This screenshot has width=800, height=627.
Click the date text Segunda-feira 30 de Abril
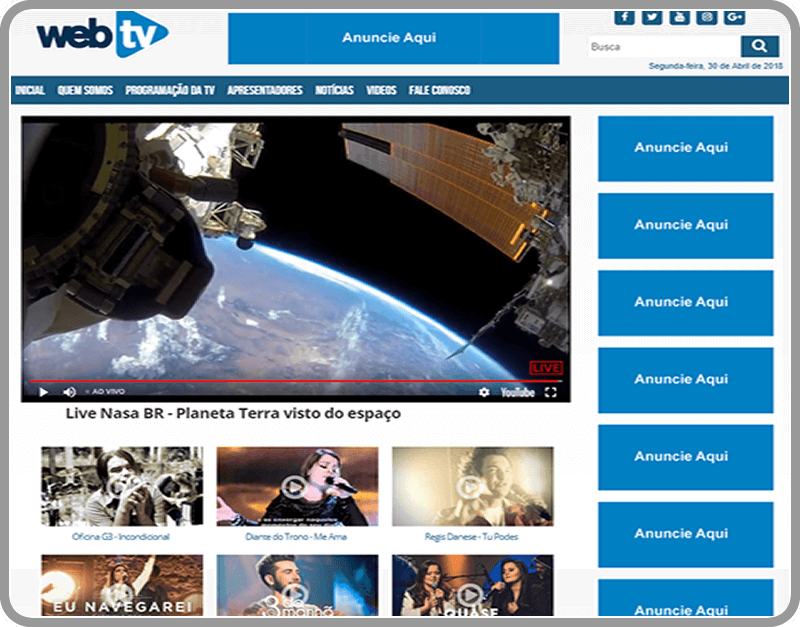(715, 66)
